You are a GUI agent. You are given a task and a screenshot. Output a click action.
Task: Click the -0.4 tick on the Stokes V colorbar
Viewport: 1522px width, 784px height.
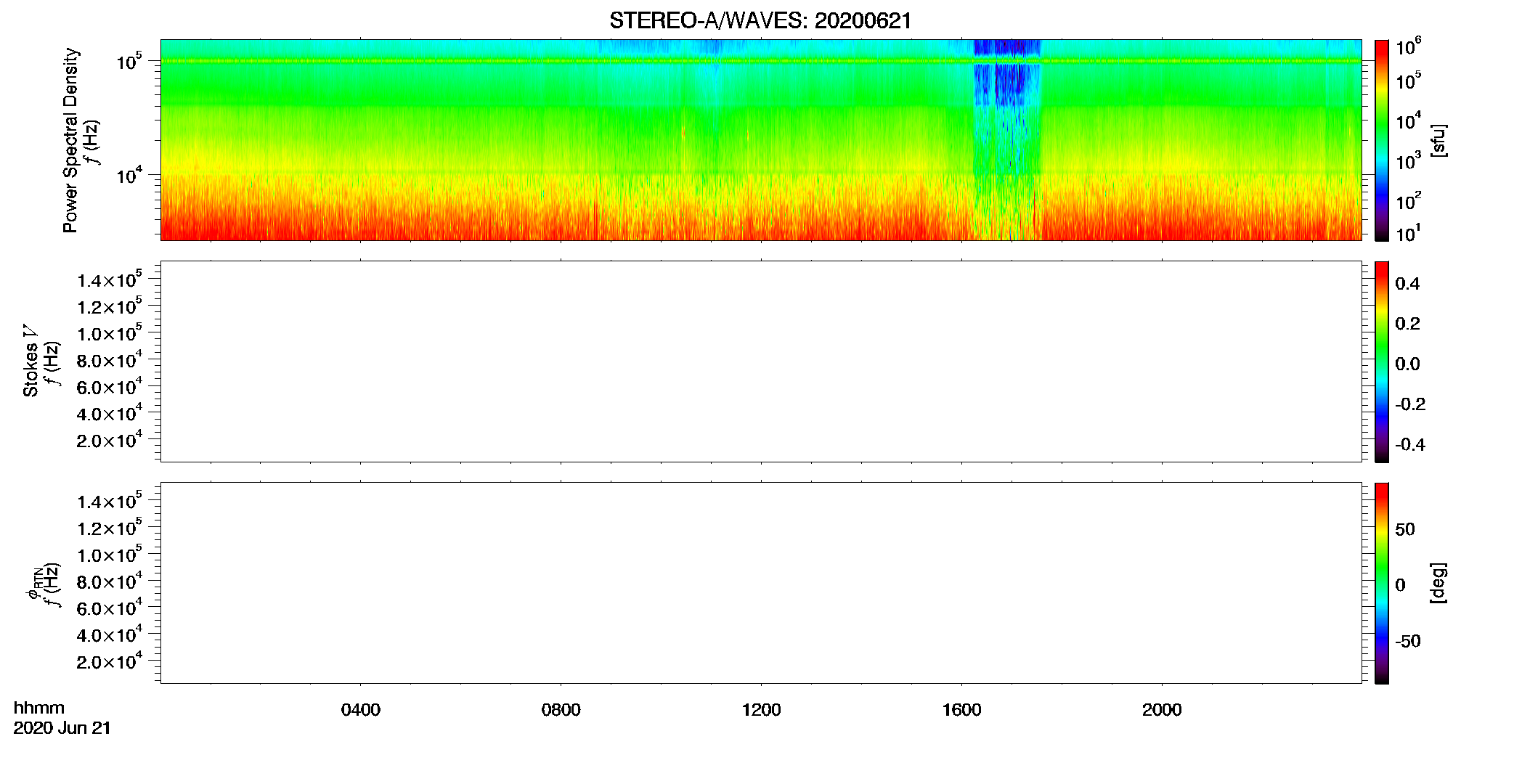(x=1410, y=444)
